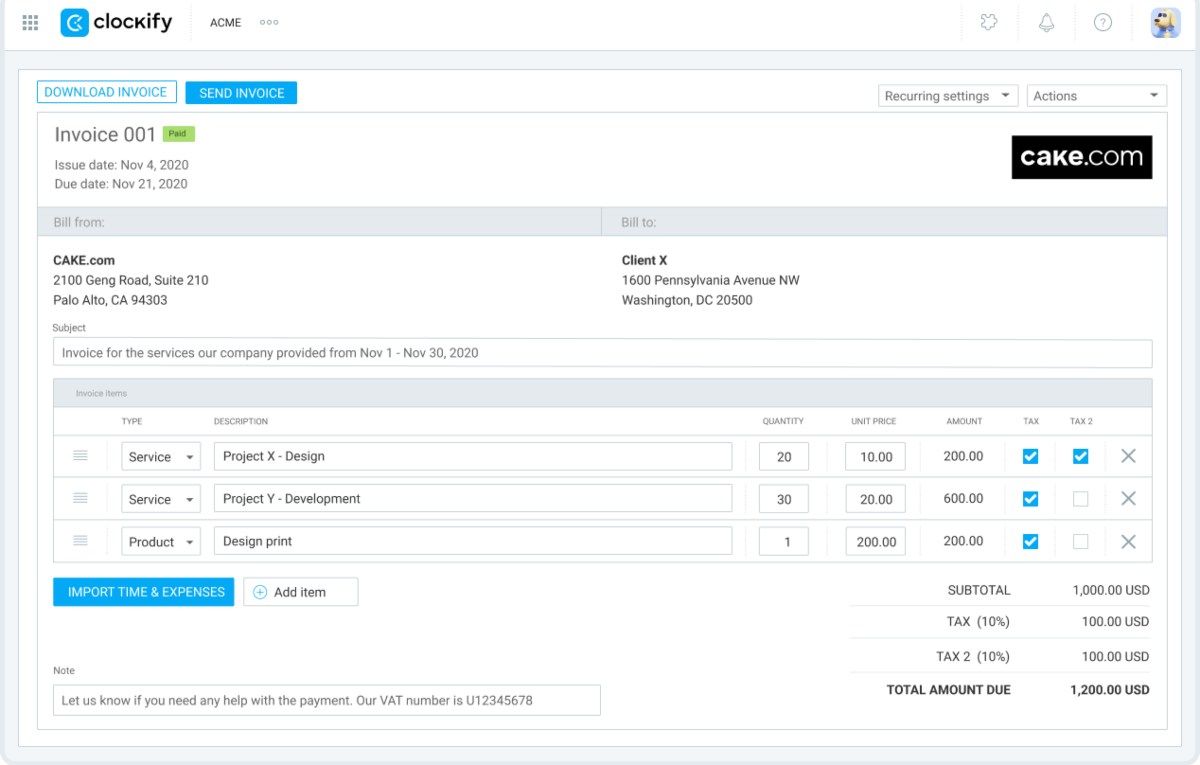Remove the Project X - Design item

tap(1128, 456)
